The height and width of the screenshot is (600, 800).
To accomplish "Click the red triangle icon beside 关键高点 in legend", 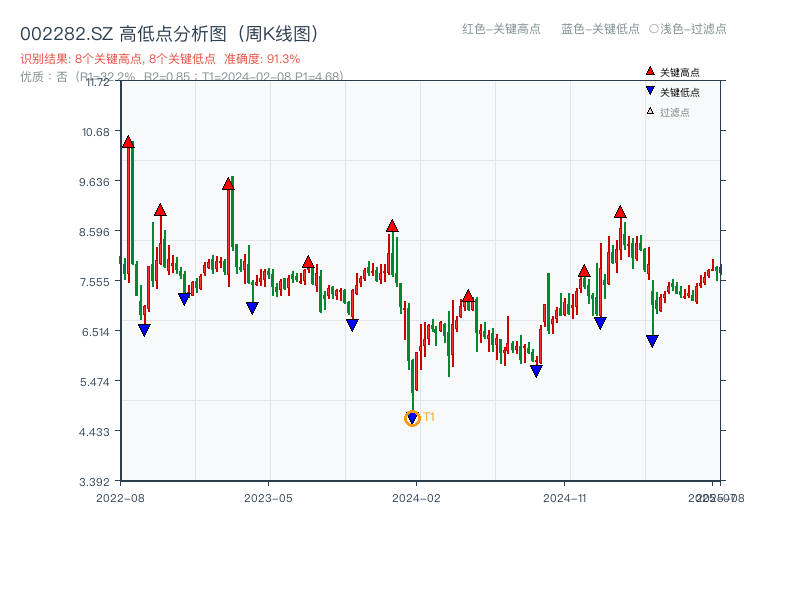I will (x=650, y=71).
